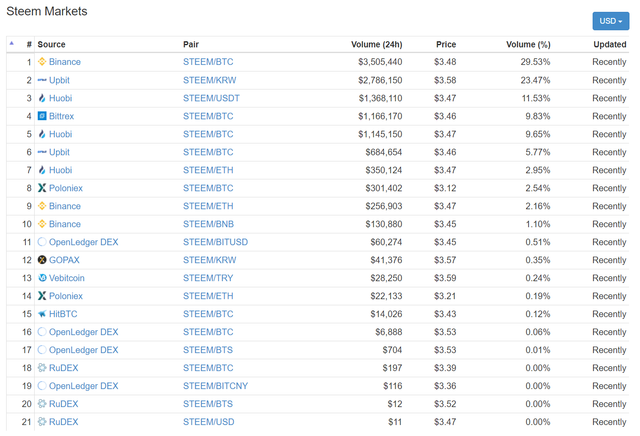
Task: Select the price $3.58
Action: [445, 80]
